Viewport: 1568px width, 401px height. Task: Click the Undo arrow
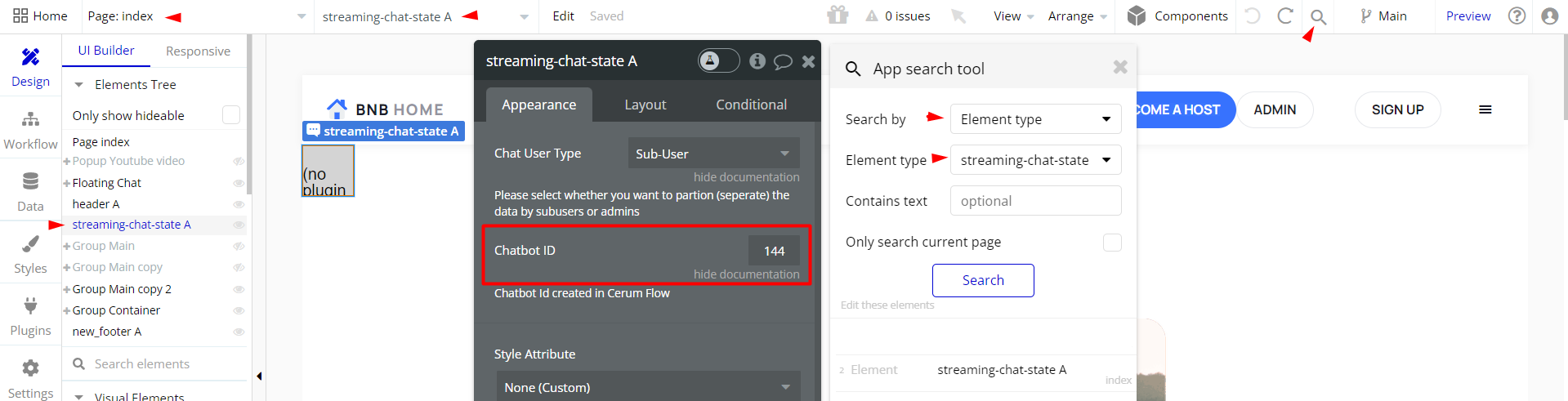[x=1252, y=16]
